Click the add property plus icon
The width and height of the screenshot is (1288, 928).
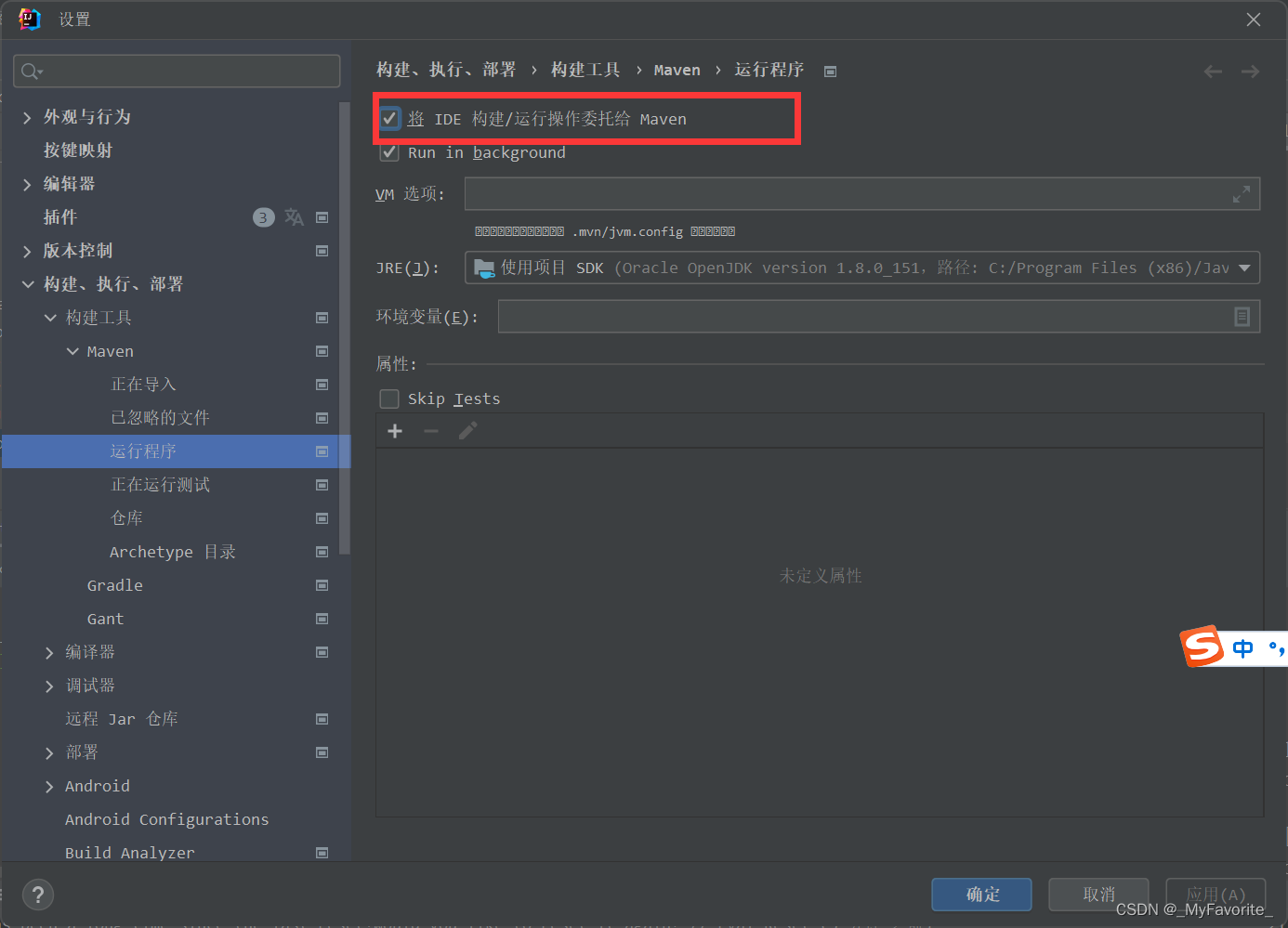pyautogui.click(x=395, y=431)
